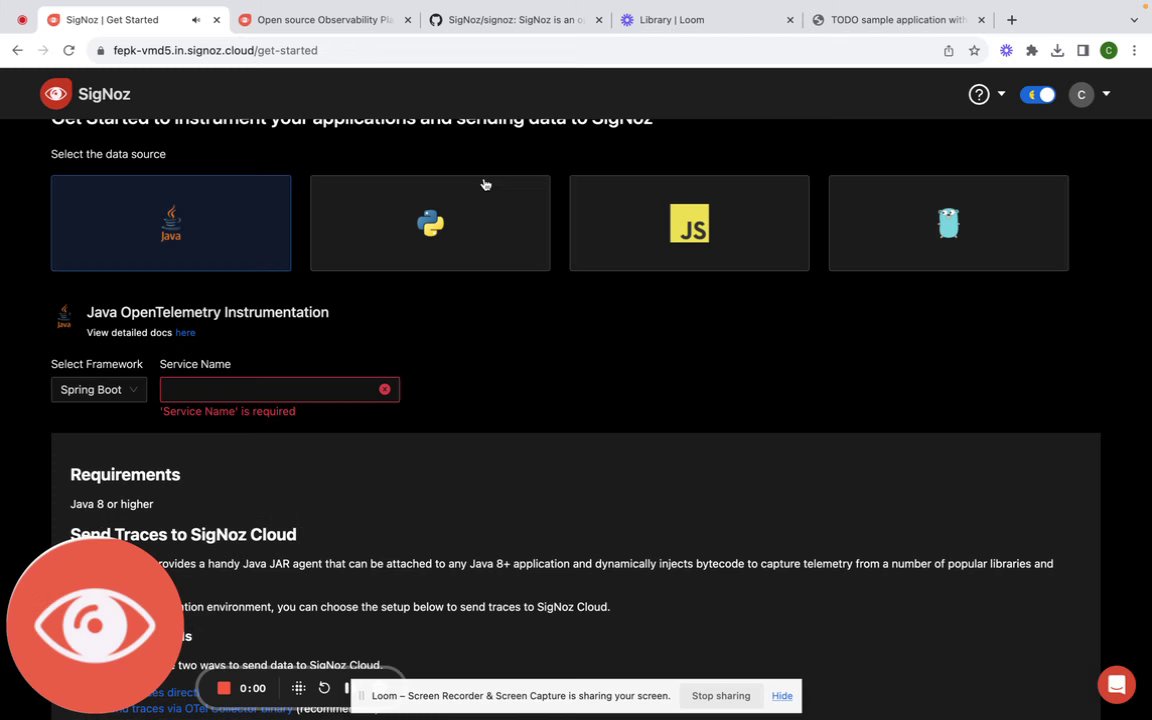Open a new browser tab with the plus
This screenshot has height=720, width=1152.
1012,20
